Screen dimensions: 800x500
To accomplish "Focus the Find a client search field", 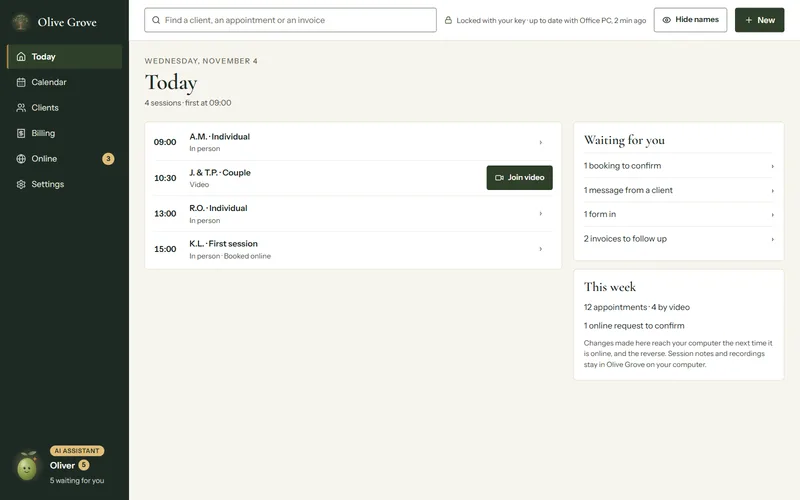I will (x=290, y=20).
